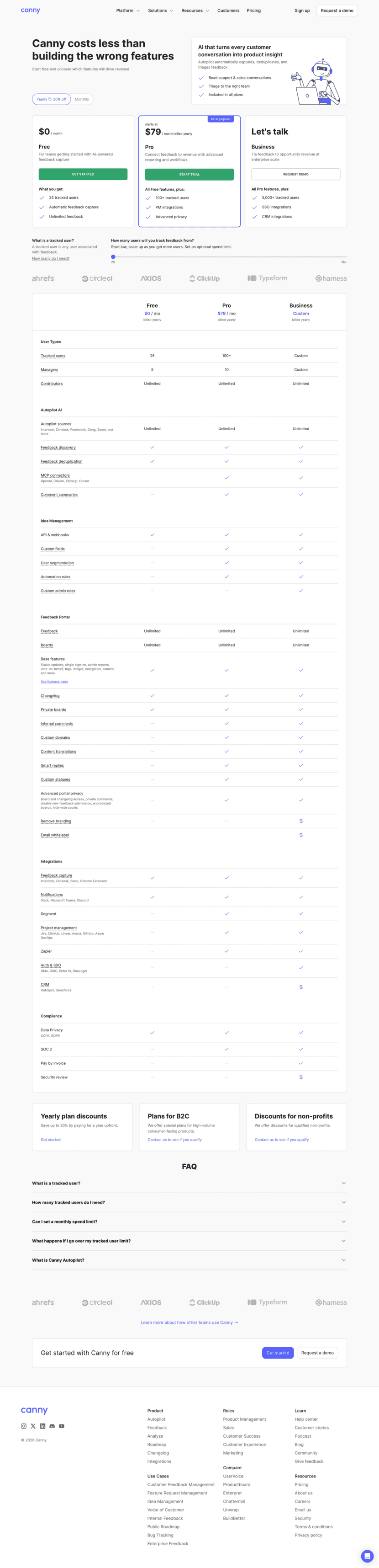Open Autopilot link in footer Product column
The image size is (379, 1568).
156,1419
